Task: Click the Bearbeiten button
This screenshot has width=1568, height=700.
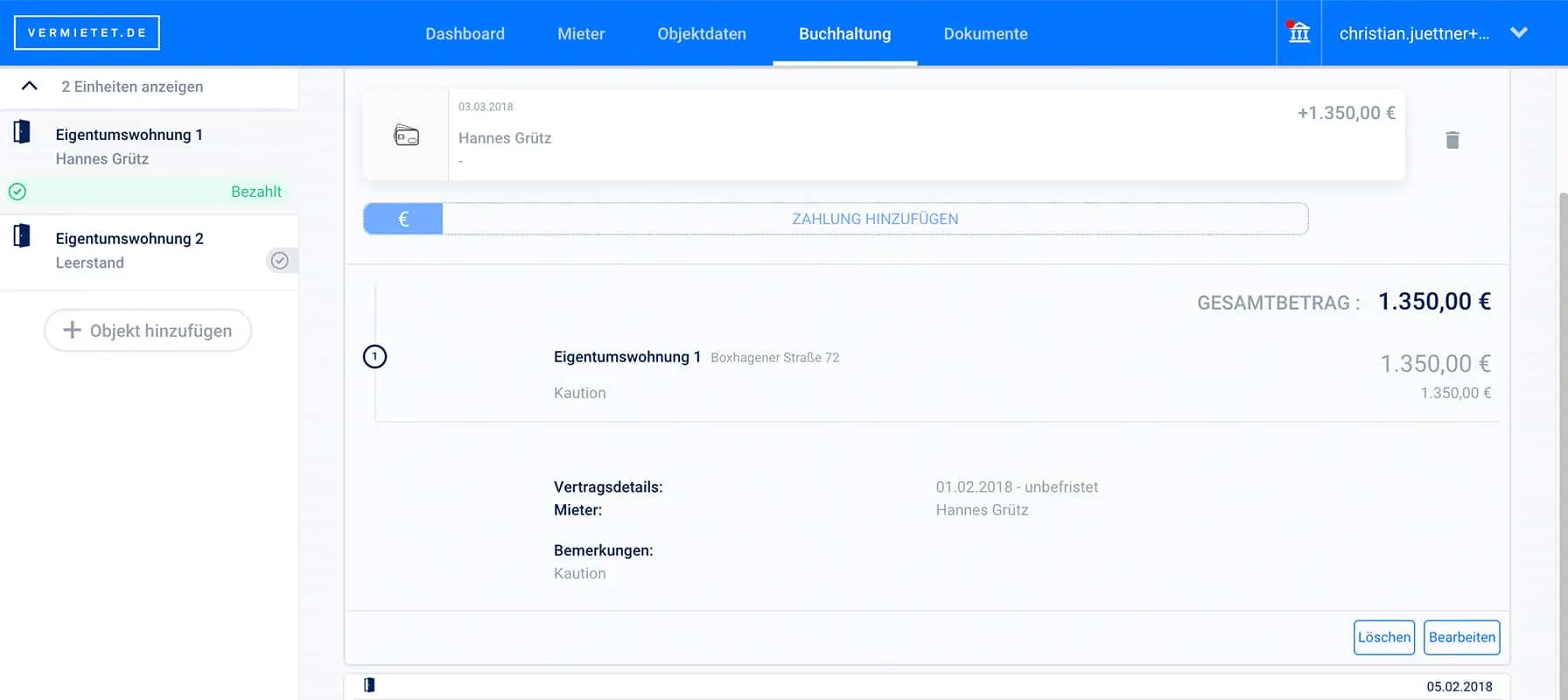Action: [1462, 637]
